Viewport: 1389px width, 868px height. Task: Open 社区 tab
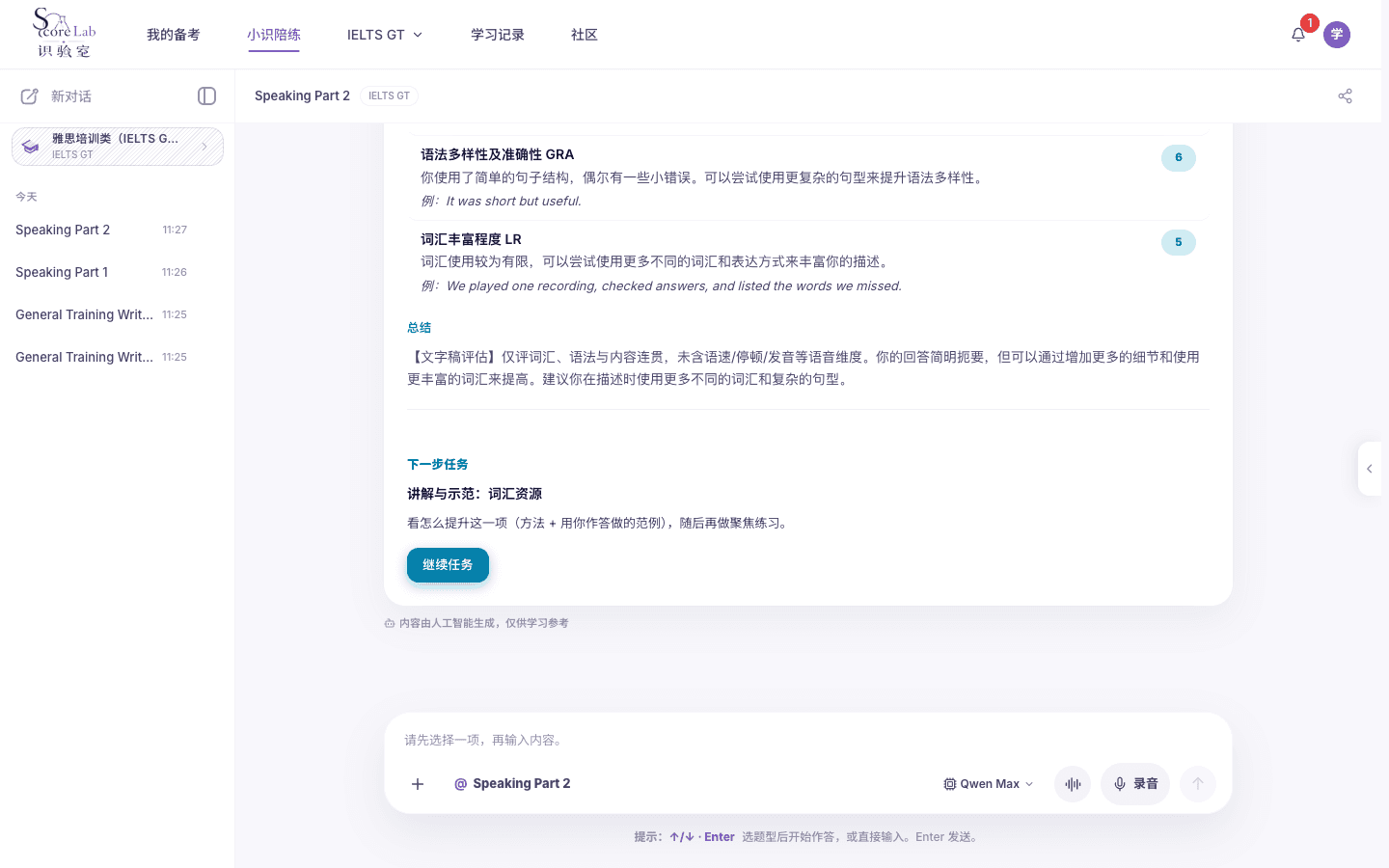coord(585,35)
